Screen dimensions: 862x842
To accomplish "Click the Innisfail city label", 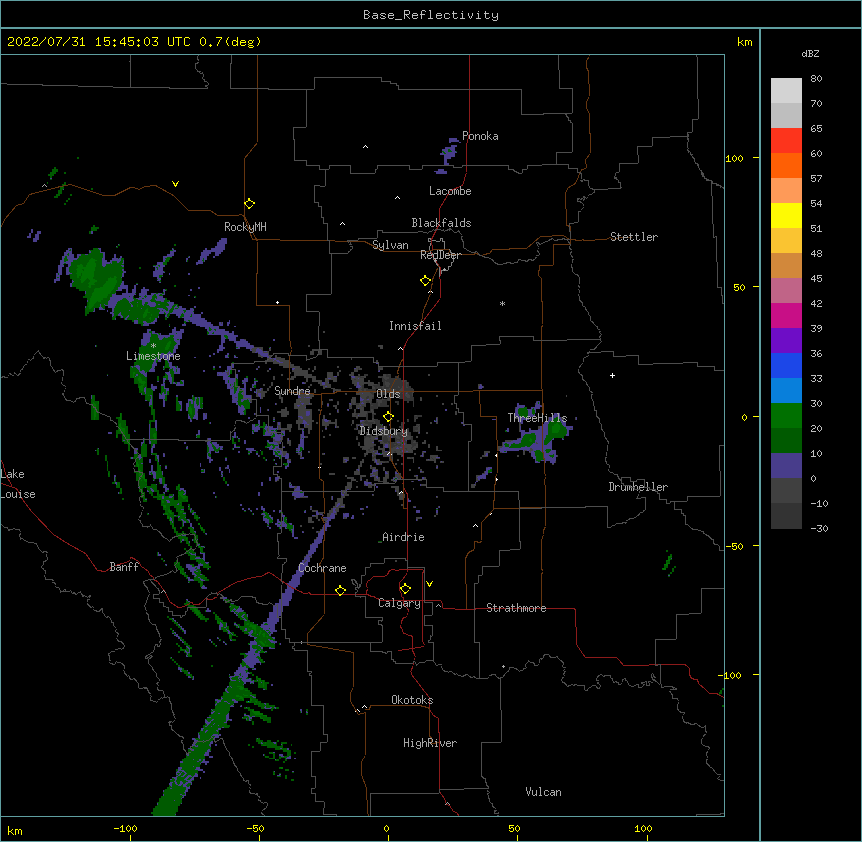I will pos(415,326).
